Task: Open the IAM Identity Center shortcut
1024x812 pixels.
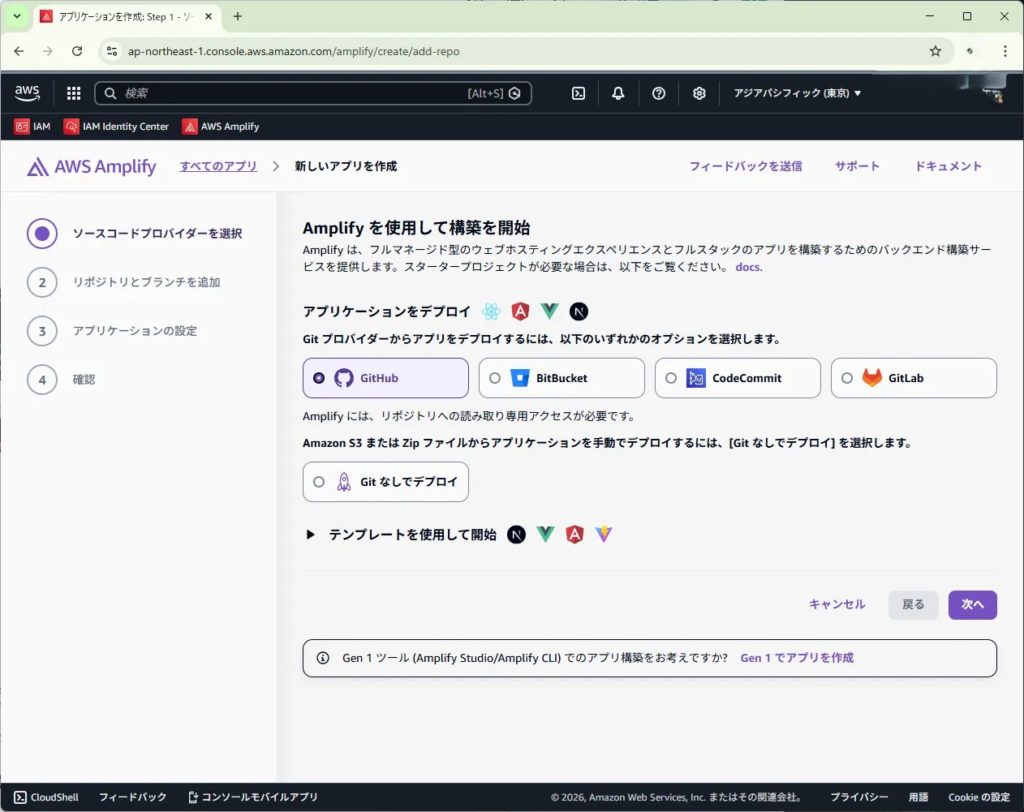Action: (116, 126)
